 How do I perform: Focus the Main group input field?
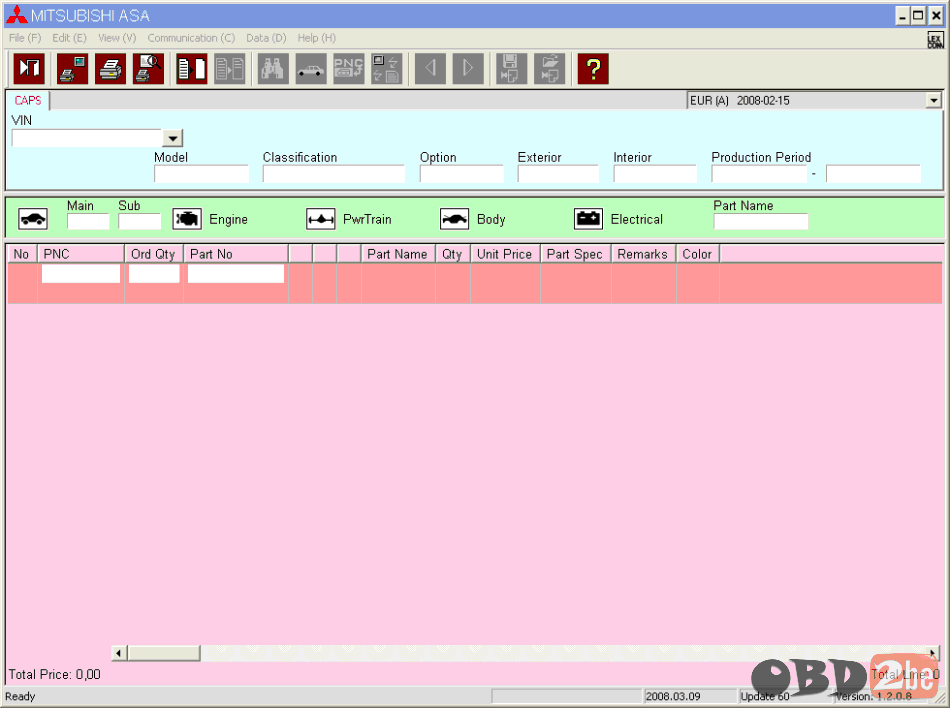[x=88, y=222]
